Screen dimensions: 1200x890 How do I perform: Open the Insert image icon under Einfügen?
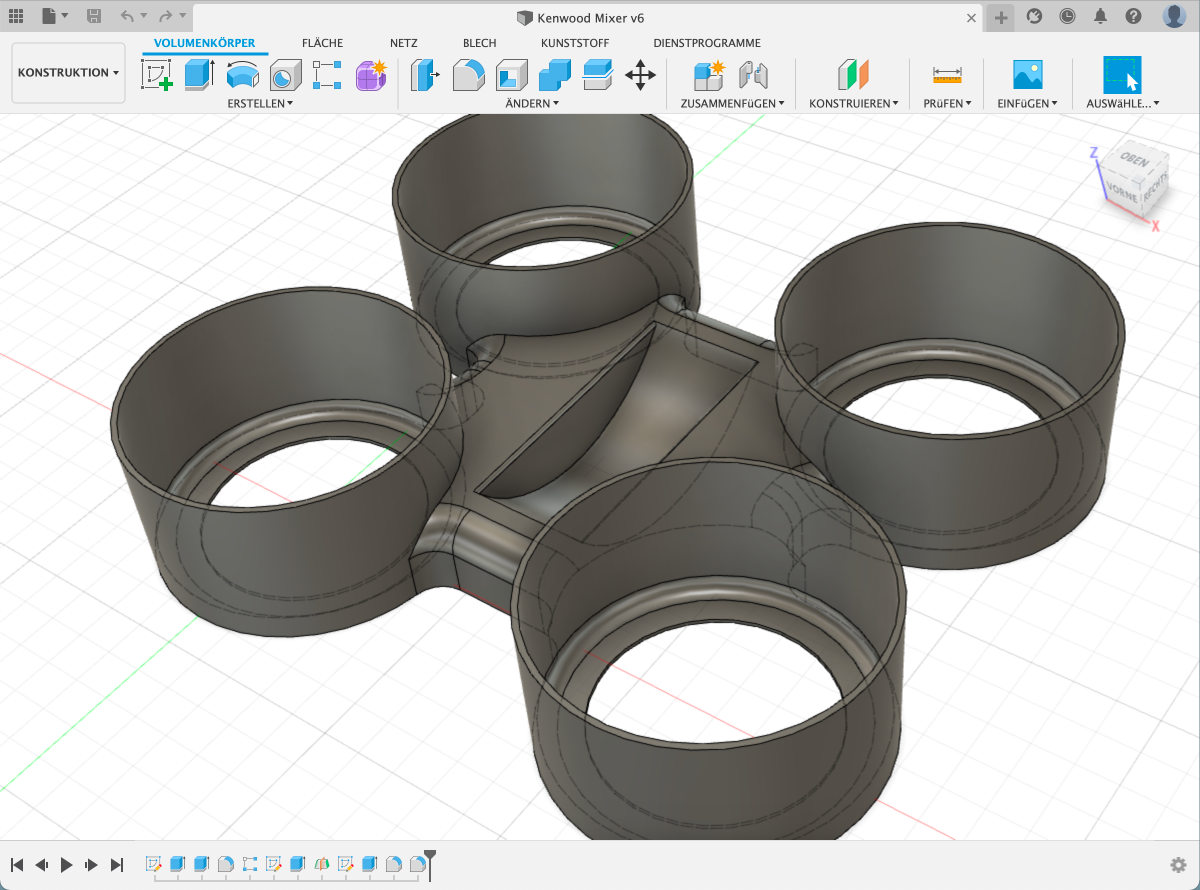click(x=1027, y=75)
